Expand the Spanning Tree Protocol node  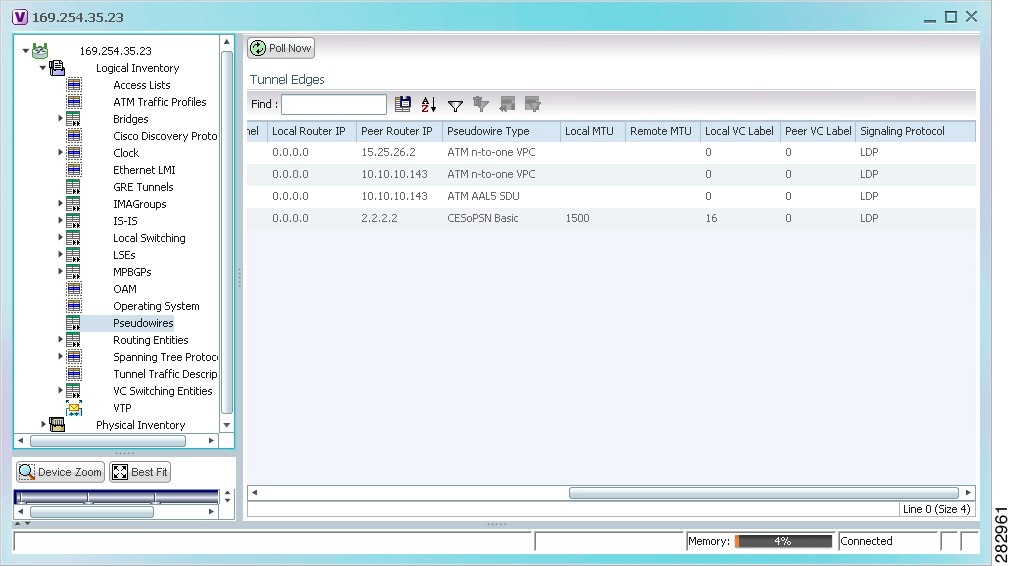click(60, 356)
